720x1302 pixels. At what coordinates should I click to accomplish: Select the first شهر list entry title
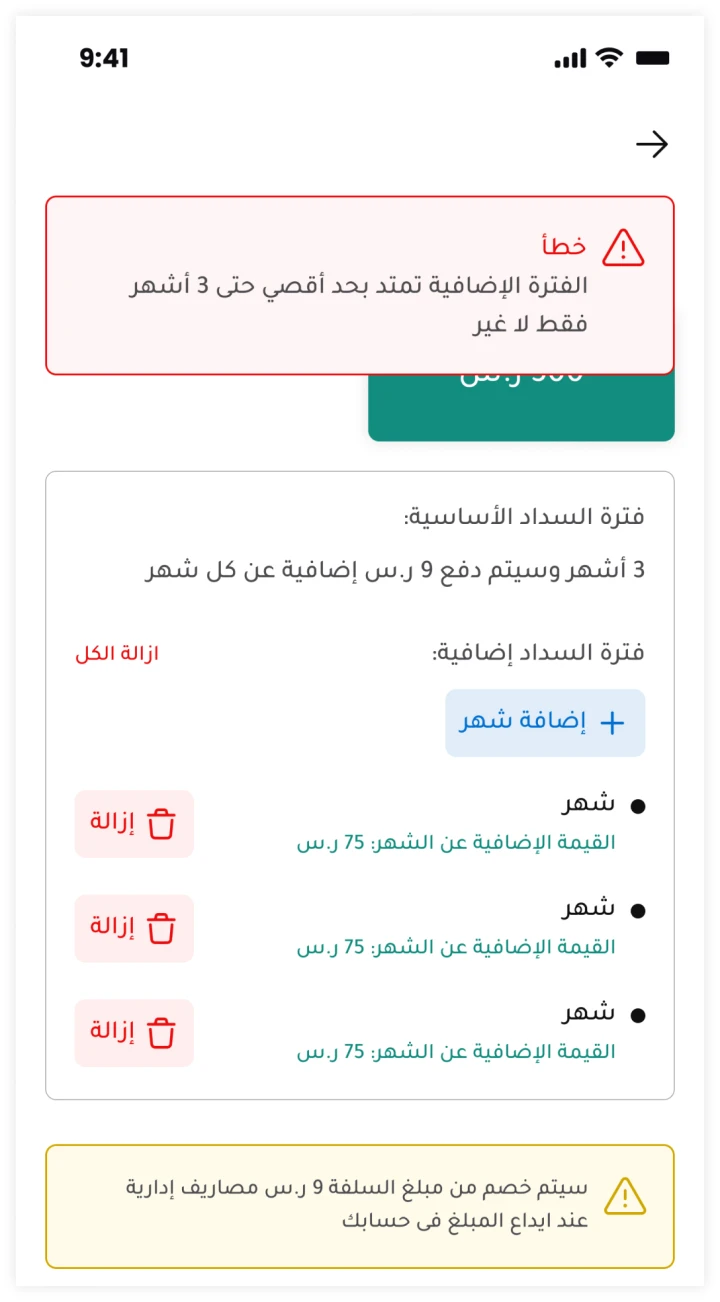[x=589, y=803]
